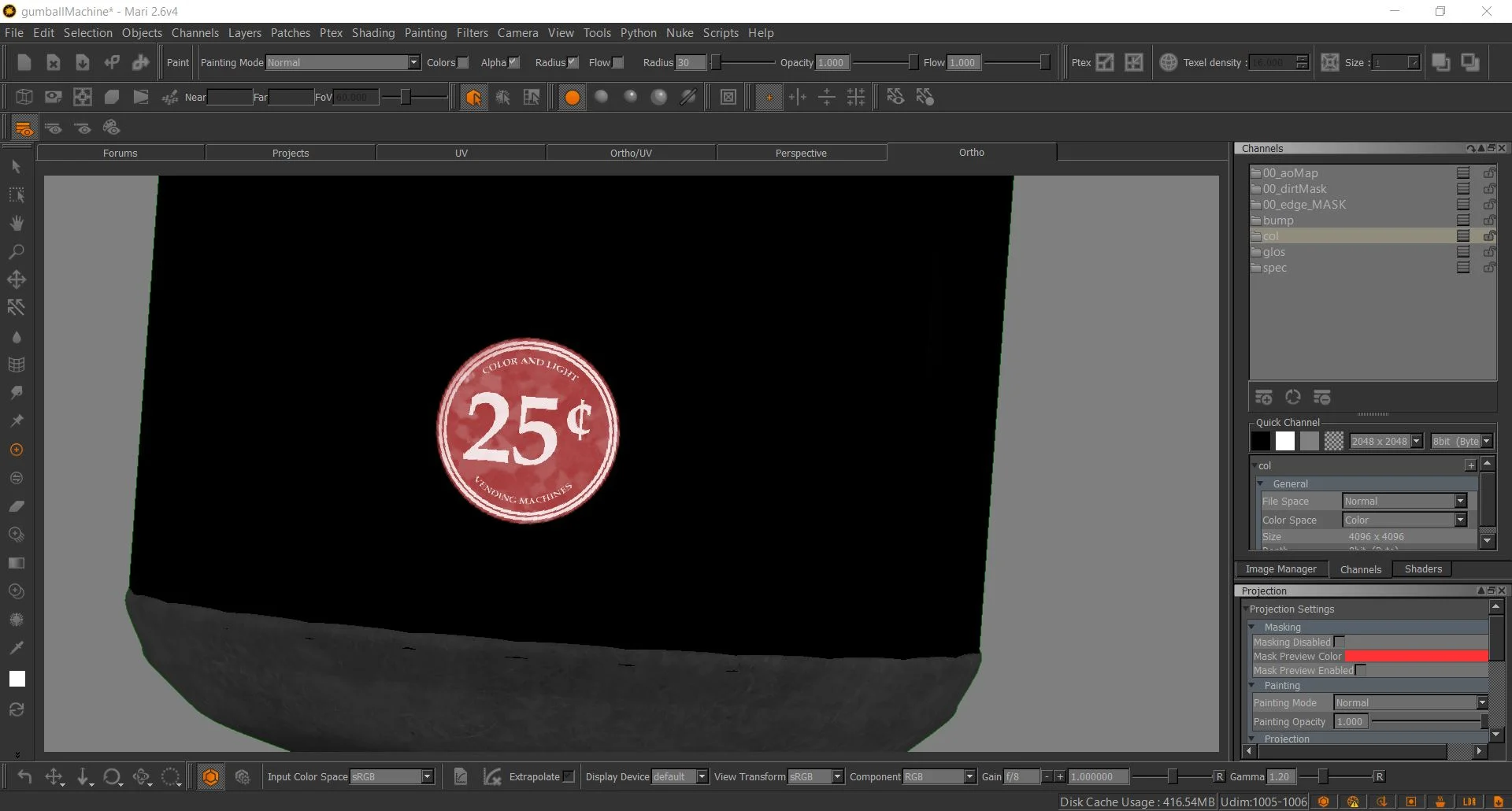This screenshot has width=1512, height=811.
Task: Click the Add Channel icon below channel list
Action: coord(1264,397)
